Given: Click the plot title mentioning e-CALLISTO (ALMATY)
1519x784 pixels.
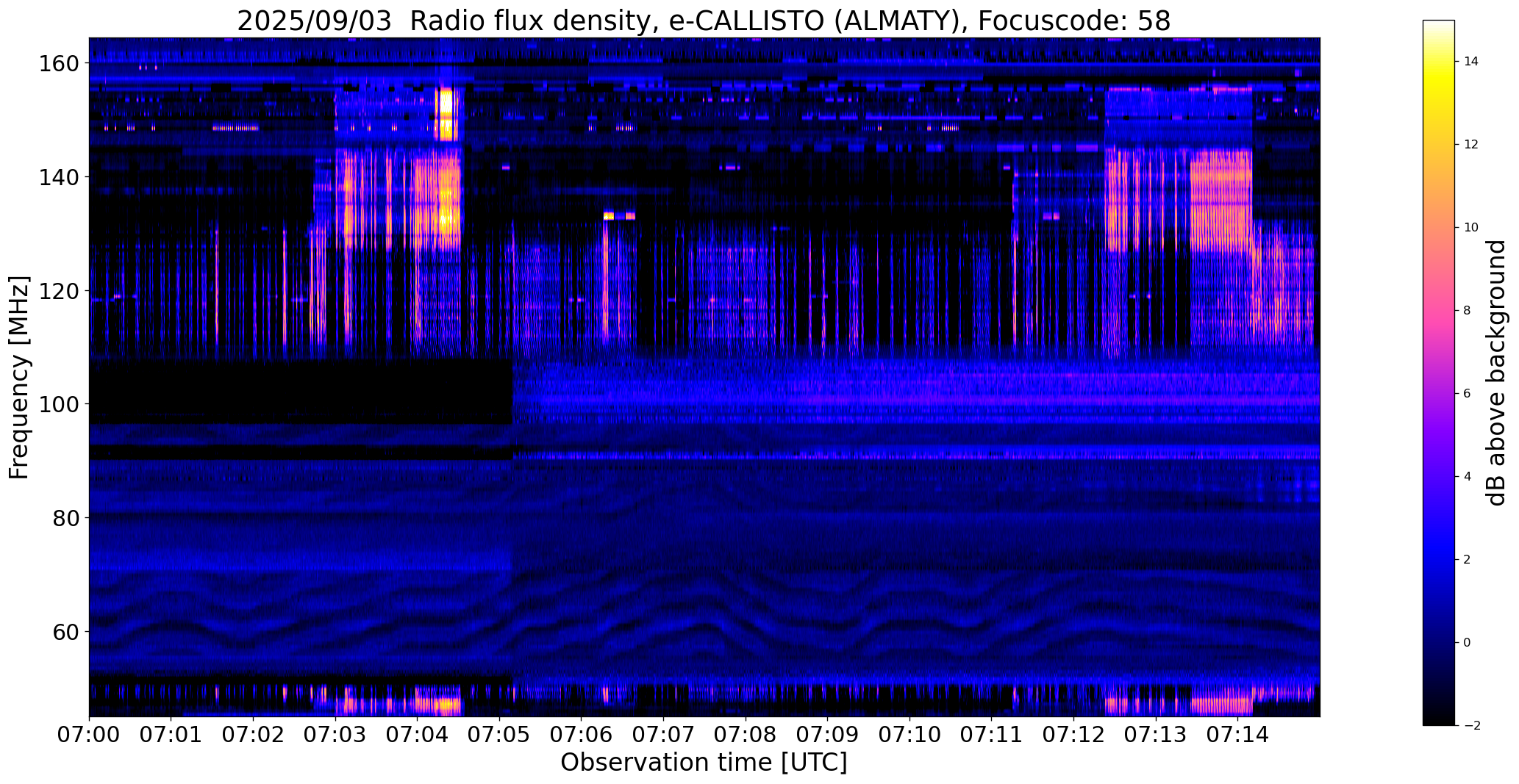Looking at the screenshot, I should (704, 21).
